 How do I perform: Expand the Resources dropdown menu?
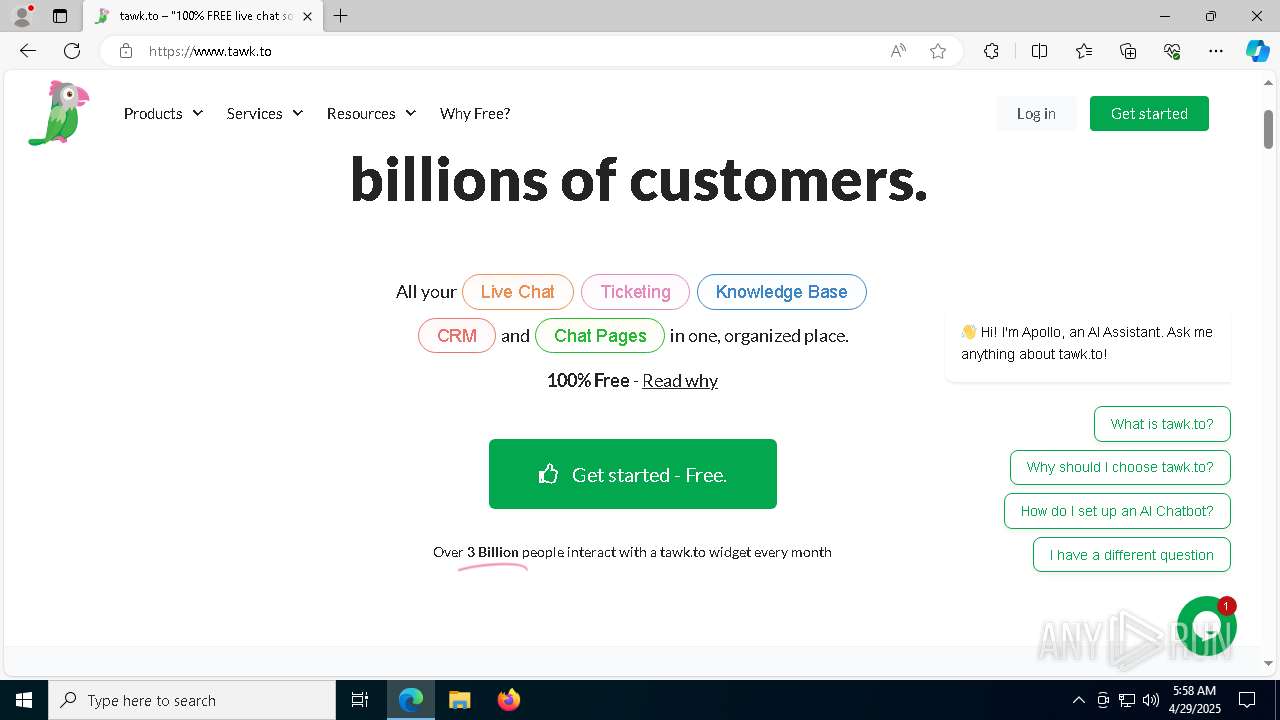click(x=371, y=114)
